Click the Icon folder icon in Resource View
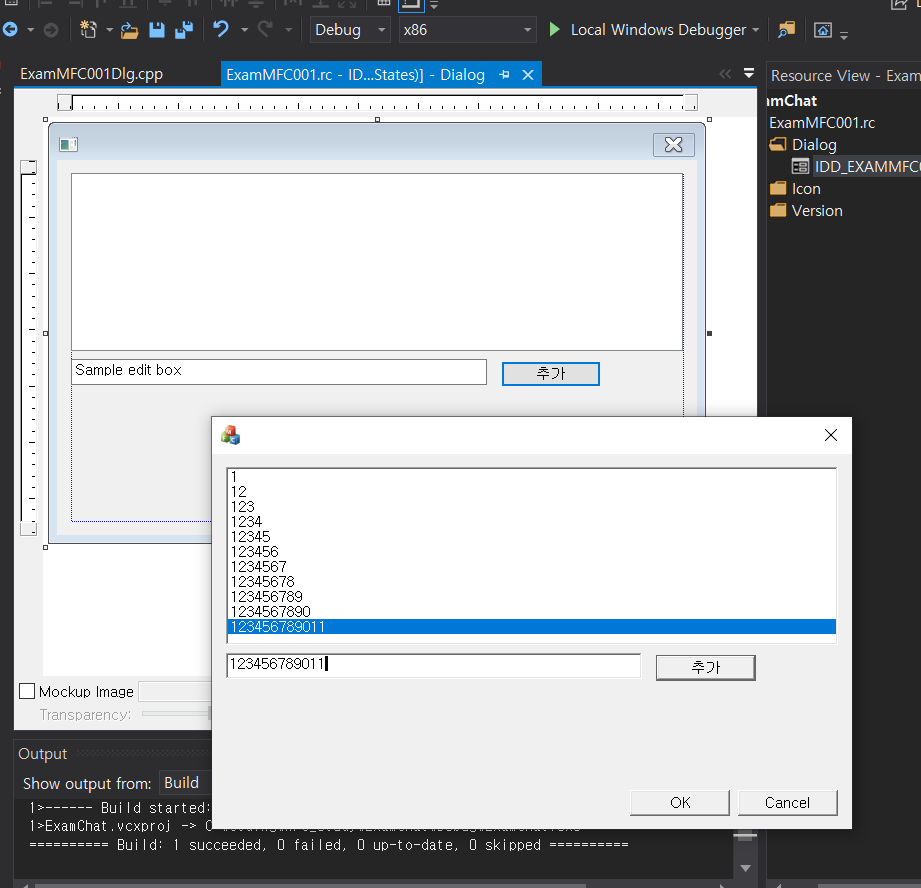The width and height of the screenshot is (921, 888). click(778, 189)
